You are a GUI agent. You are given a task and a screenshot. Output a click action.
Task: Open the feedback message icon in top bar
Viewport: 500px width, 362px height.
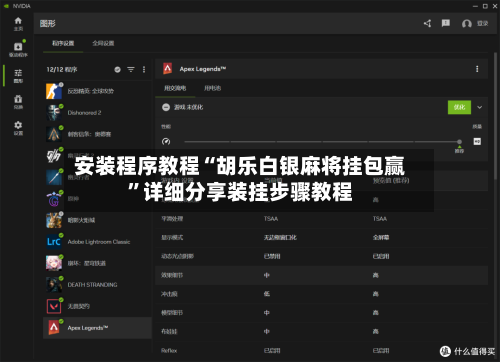(x=446, y=23)
